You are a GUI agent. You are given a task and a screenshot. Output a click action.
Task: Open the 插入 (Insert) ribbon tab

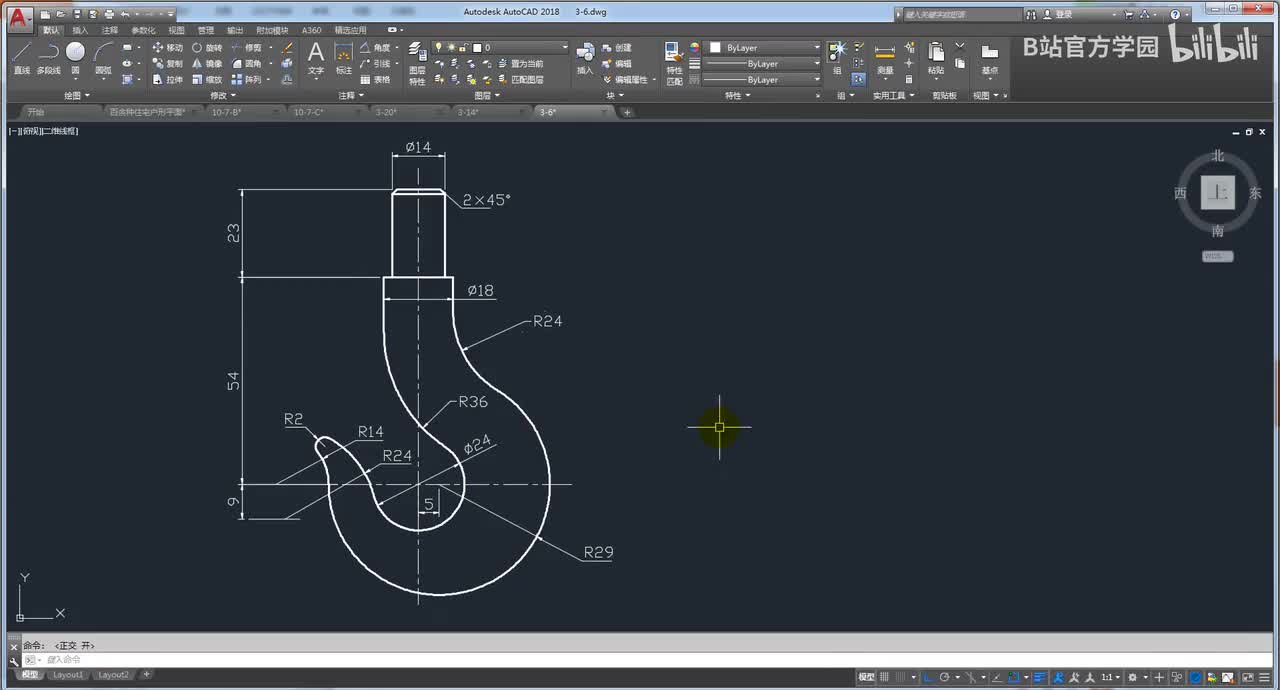coord(80,30)
